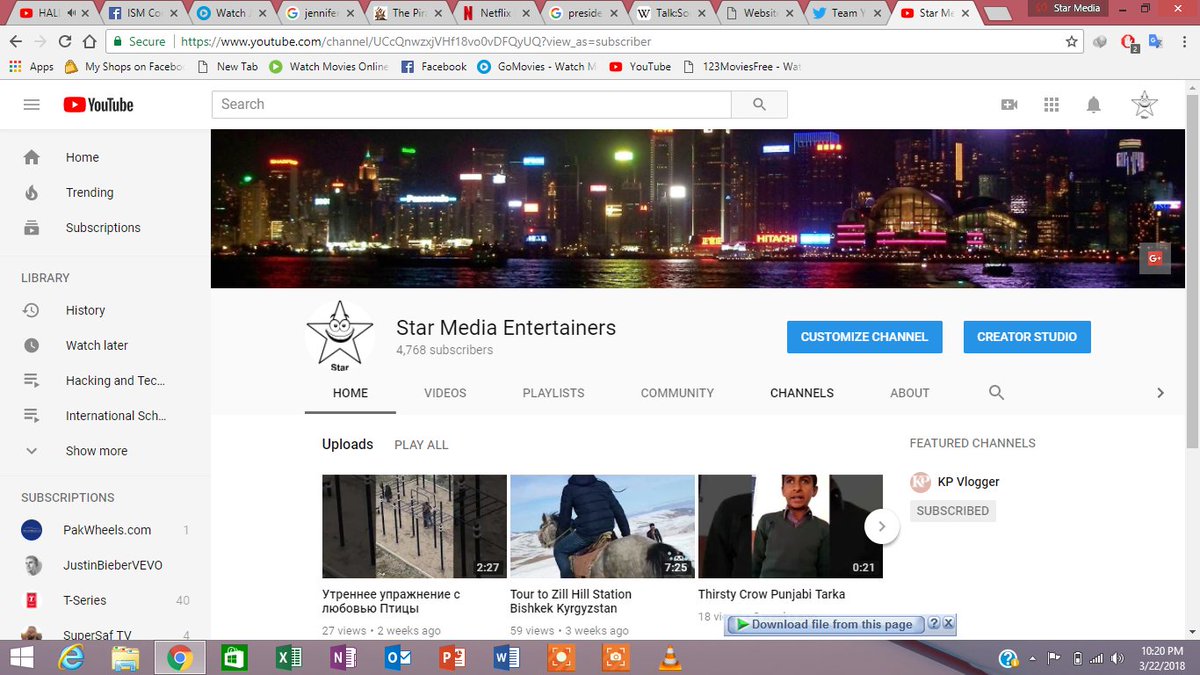Image resolution: width=1200 pixels, height=675 pixels.
Task: Open Thirsty Crow Punjabi Tarka thumbnail
Action: [790, 526]
